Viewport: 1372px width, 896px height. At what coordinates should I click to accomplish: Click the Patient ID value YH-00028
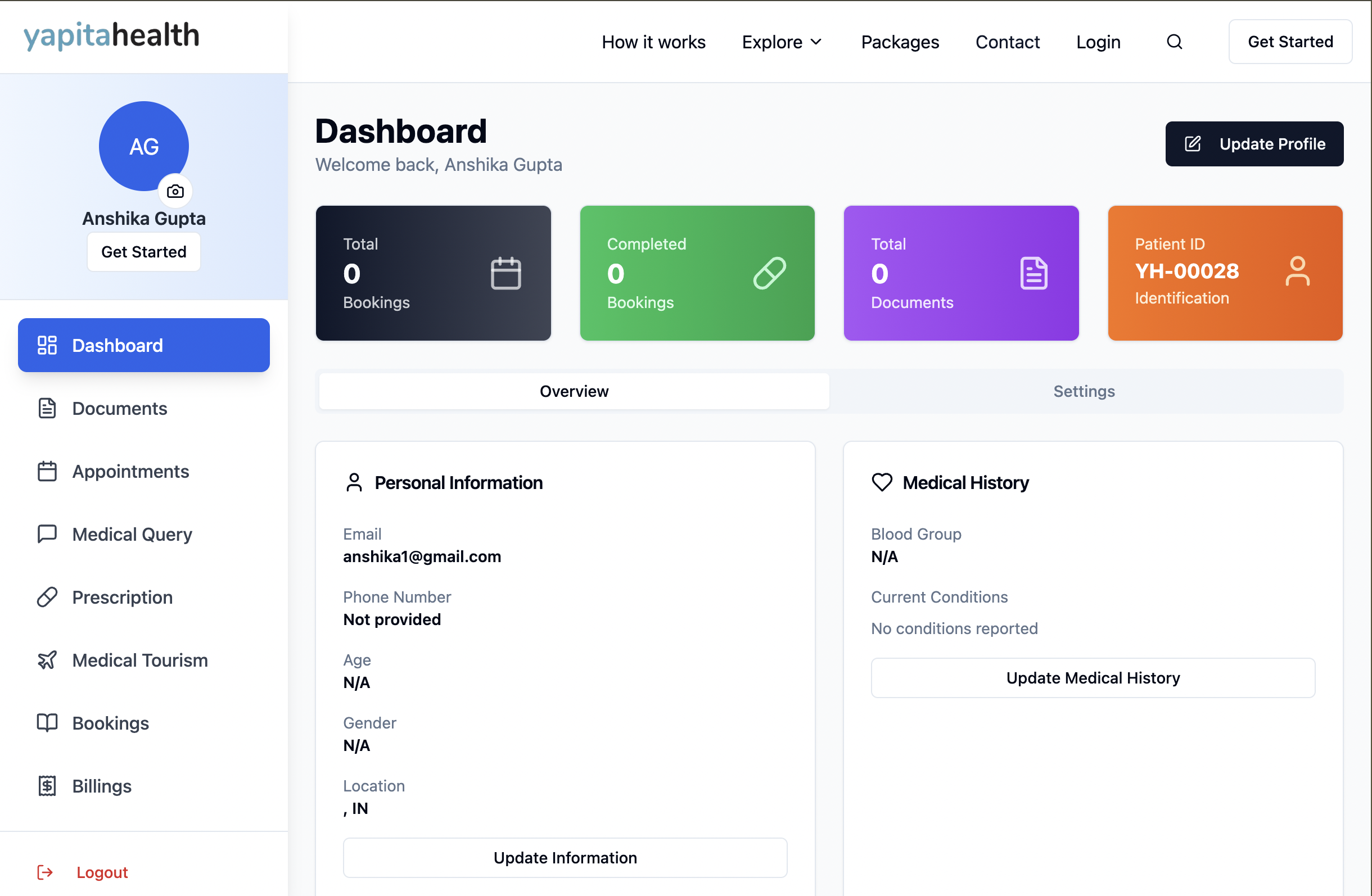tap(1187, 271)
